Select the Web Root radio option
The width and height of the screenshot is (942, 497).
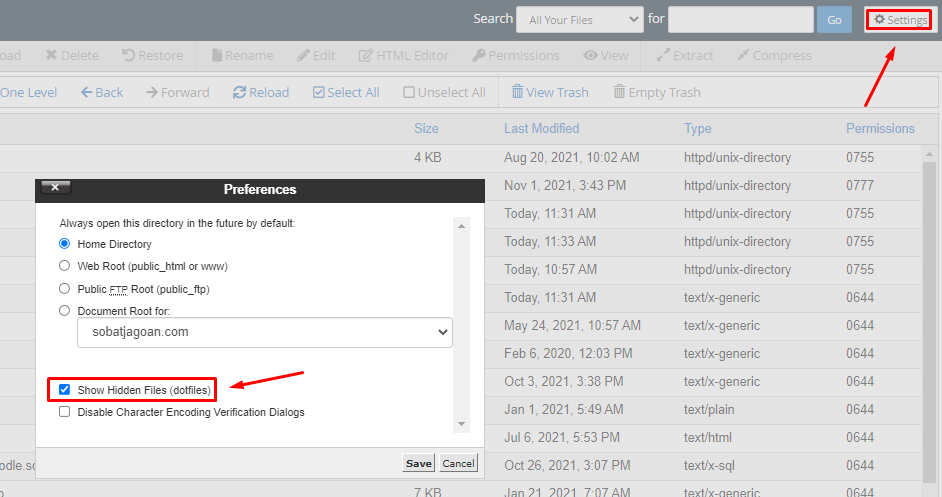[64, 266]
